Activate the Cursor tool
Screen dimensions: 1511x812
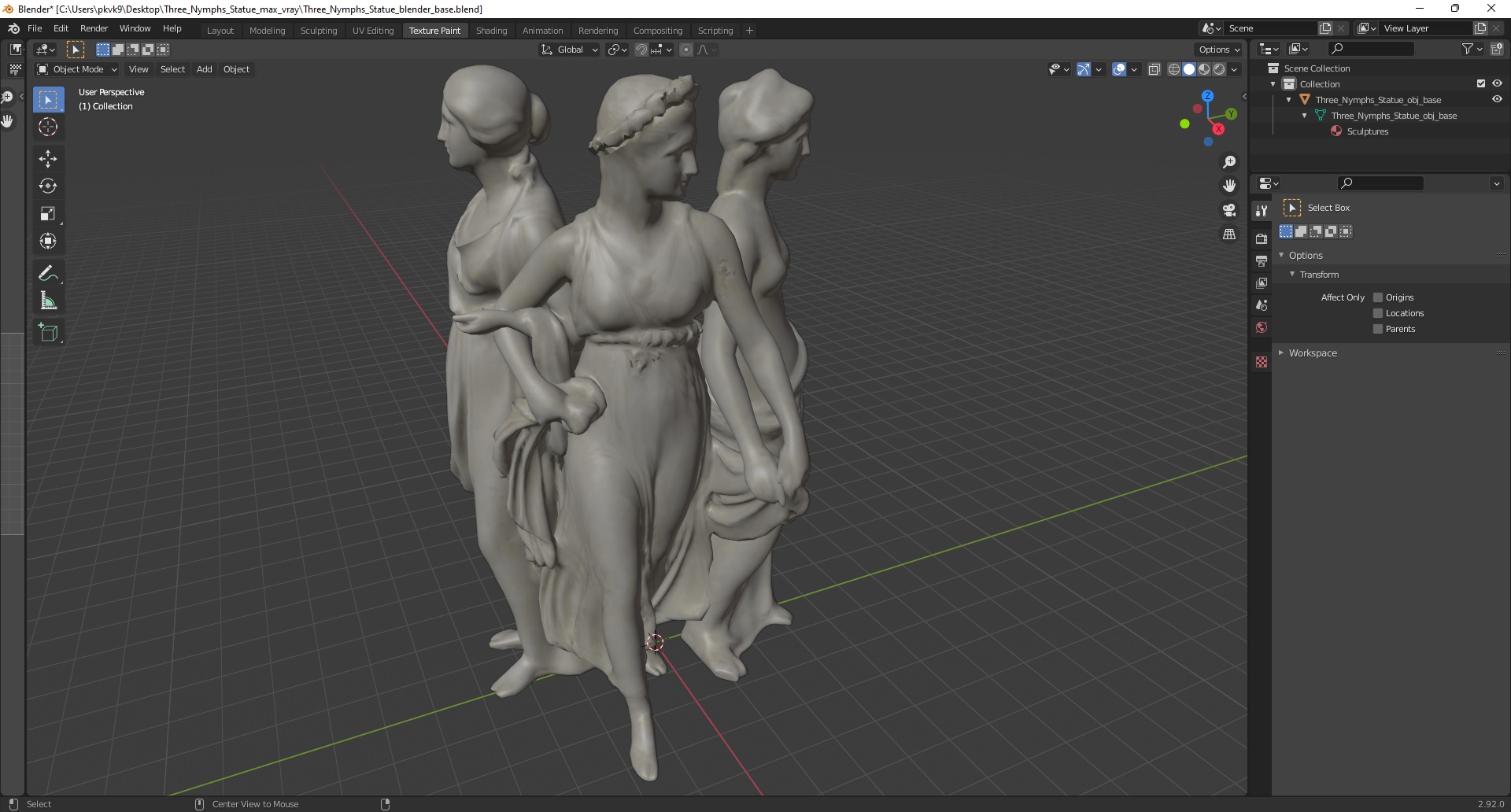(48, 127)
